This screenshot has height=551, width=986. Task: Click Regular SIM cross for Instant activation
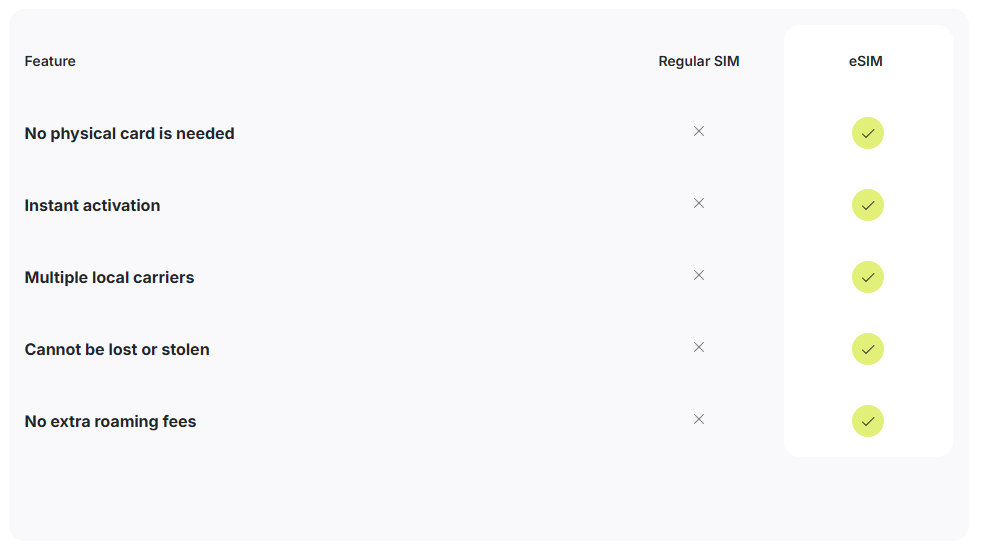click(x=699, y=203)
